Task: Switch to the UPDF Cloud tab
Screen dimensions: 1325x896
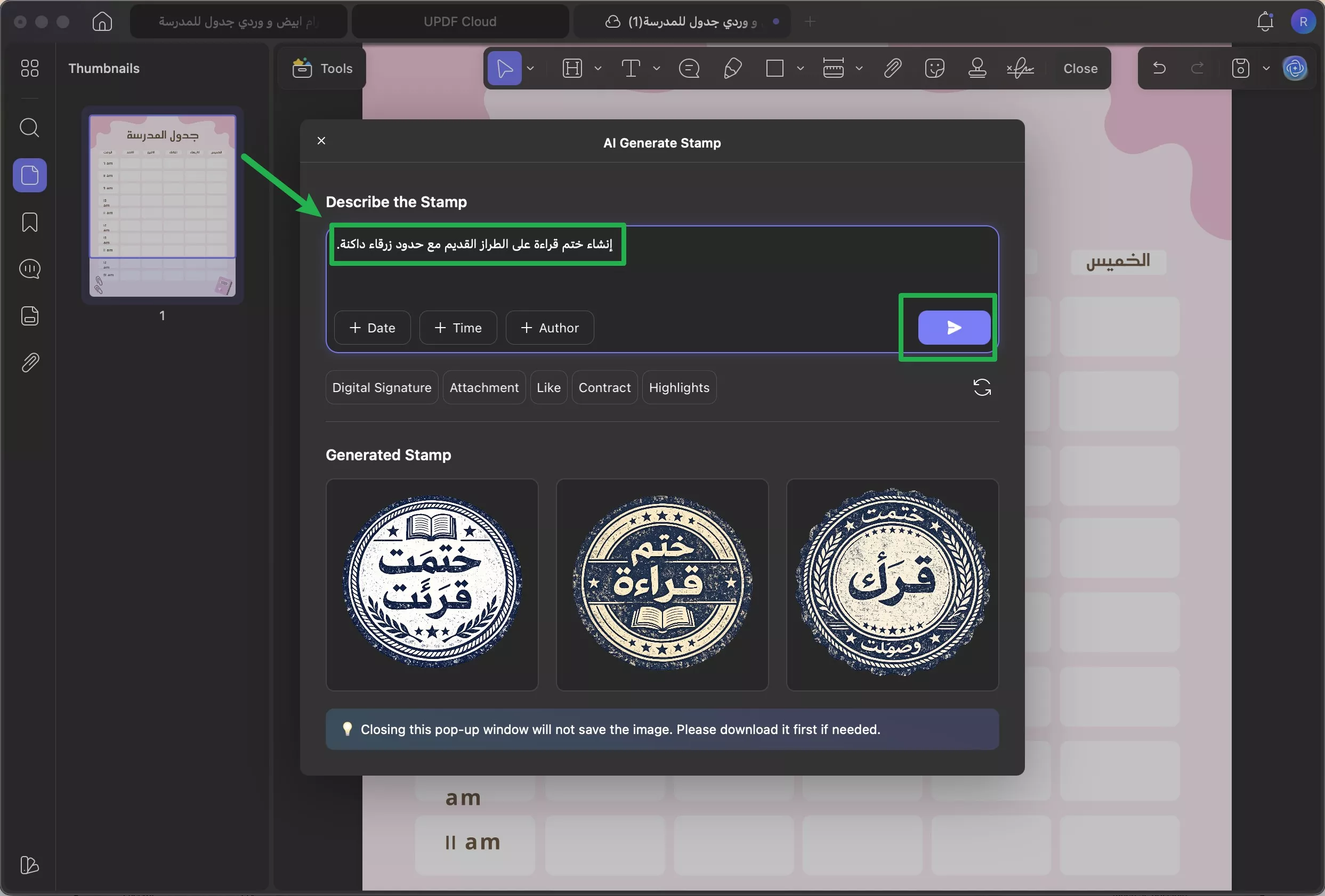Action: (x=459, y=22)
